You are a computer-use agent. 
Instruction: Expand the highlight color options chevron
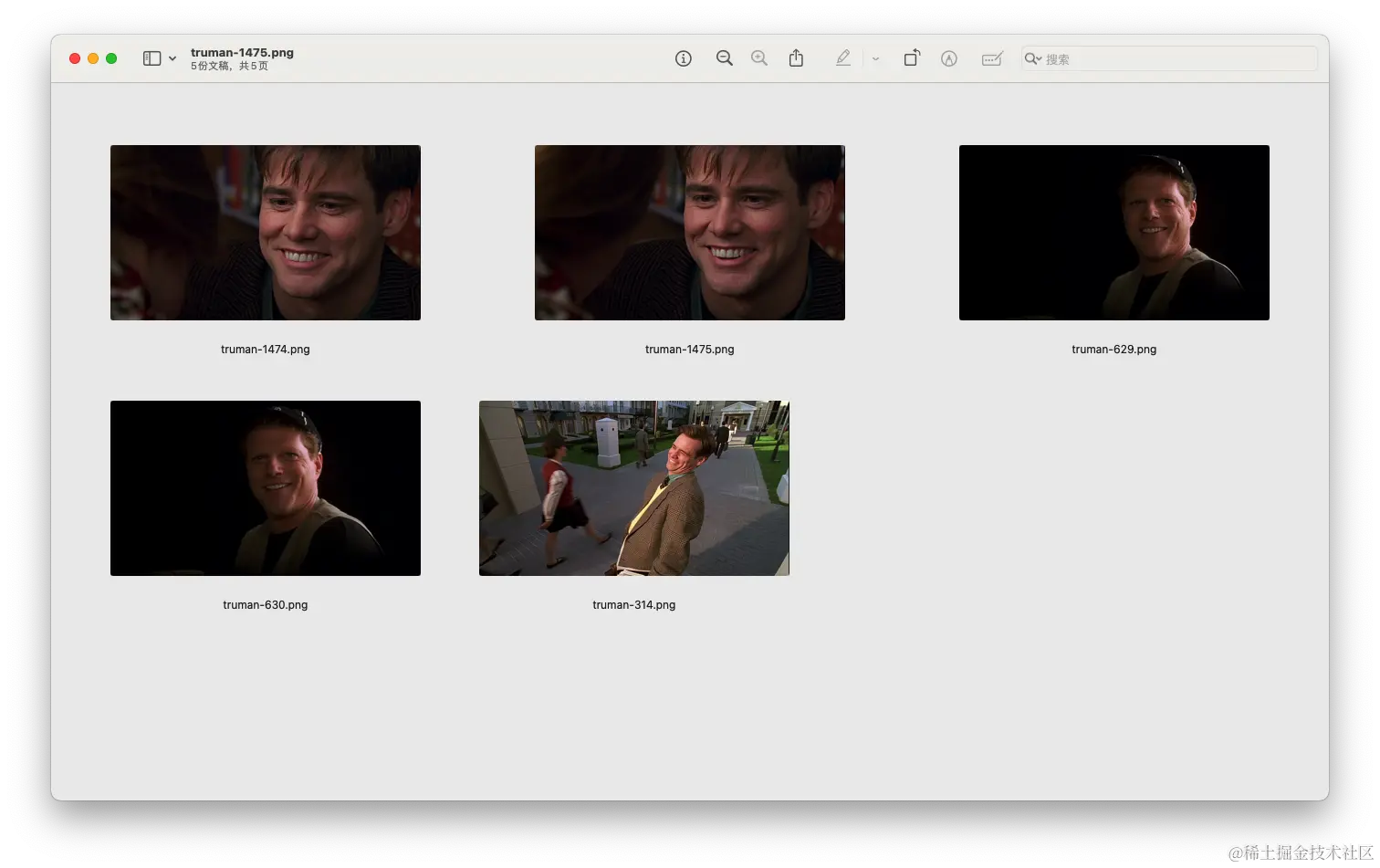pyautogui.click(x=875, y=58)
